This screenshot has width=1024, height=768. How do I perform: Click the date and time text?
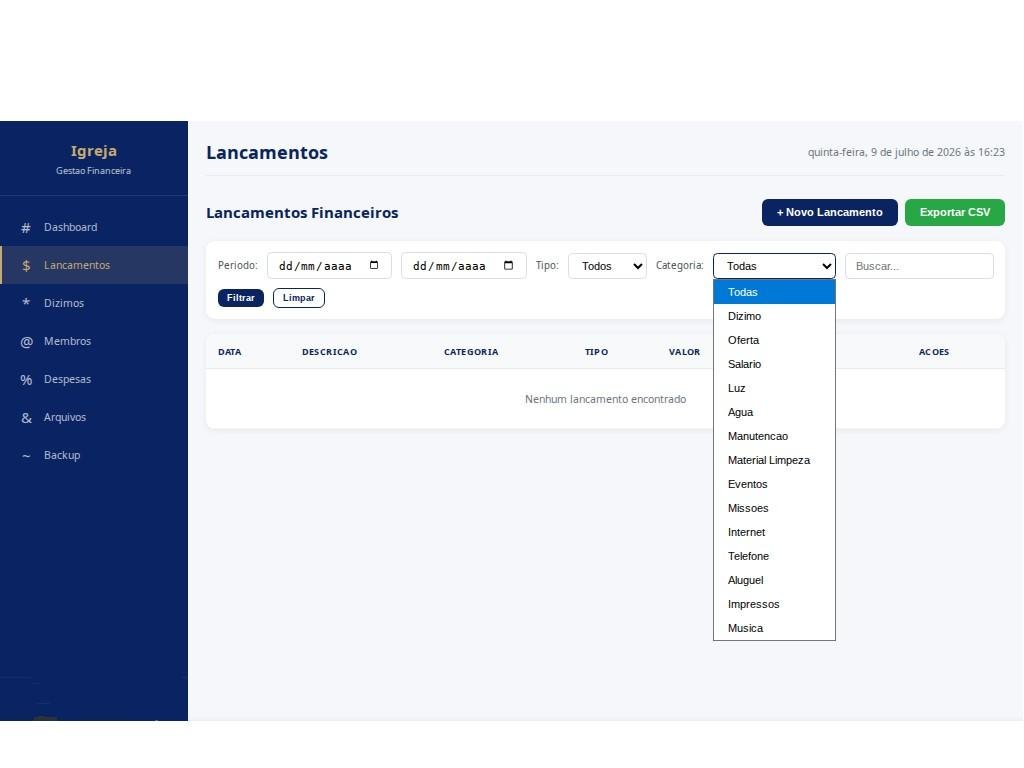906,152
